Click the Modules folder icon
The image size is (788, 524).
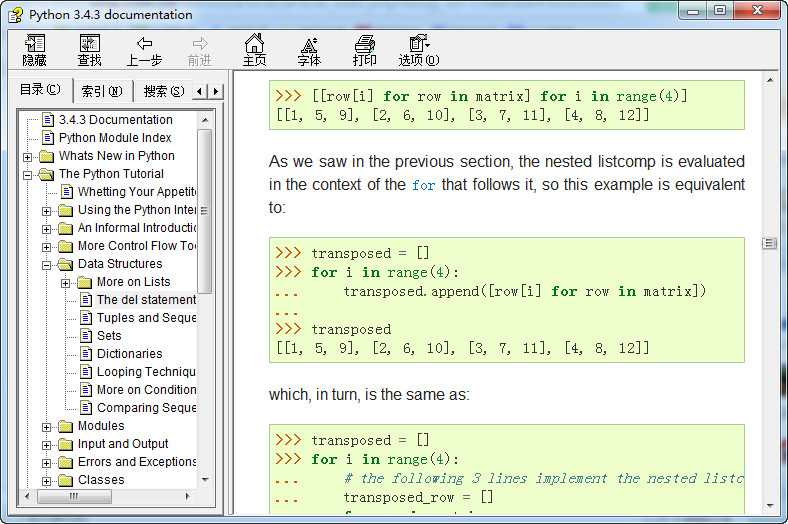tap(65, 427)
